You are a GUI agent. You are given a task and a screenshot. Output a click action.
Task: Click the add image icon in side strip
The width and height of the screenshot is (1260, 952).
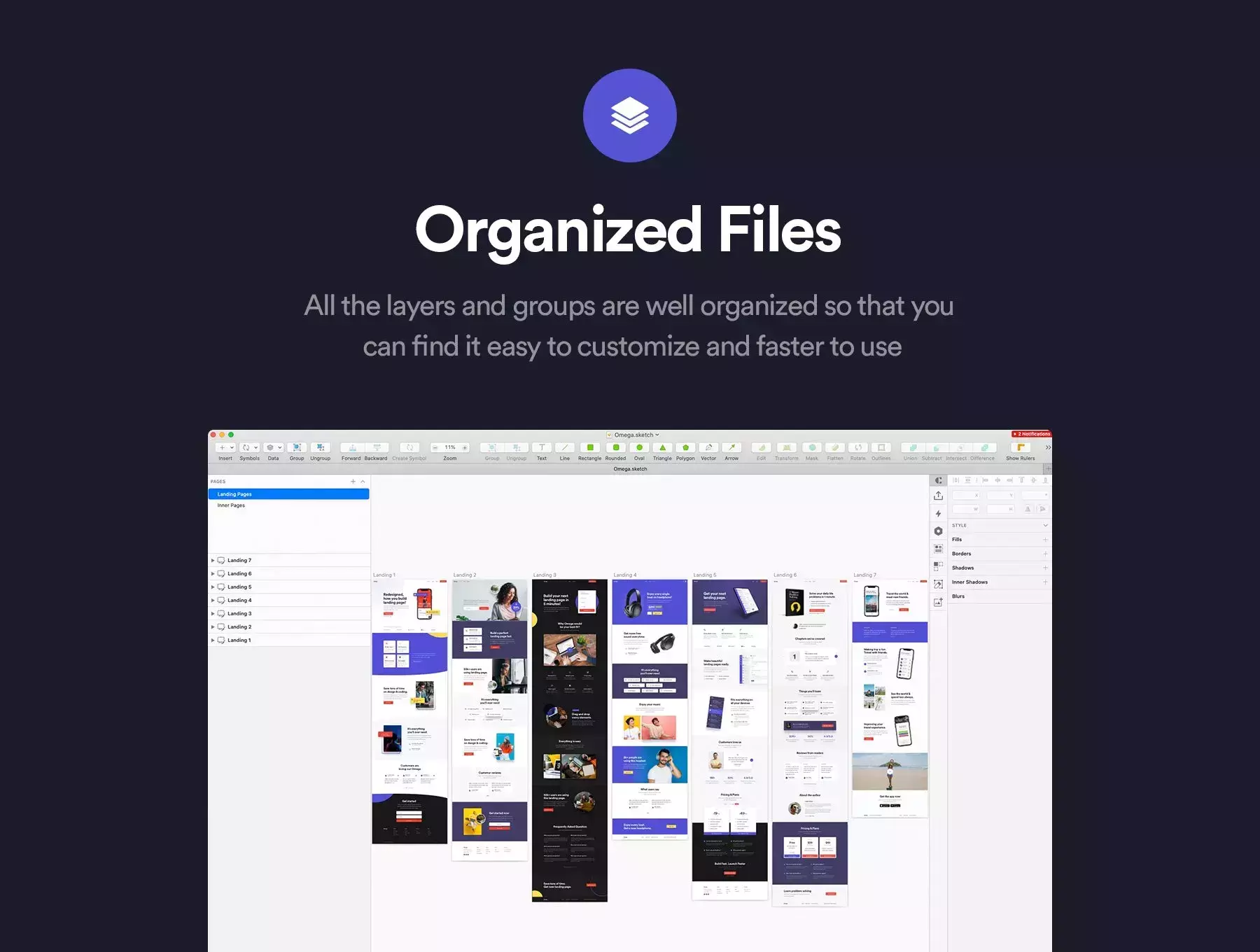tap(939, 602)
